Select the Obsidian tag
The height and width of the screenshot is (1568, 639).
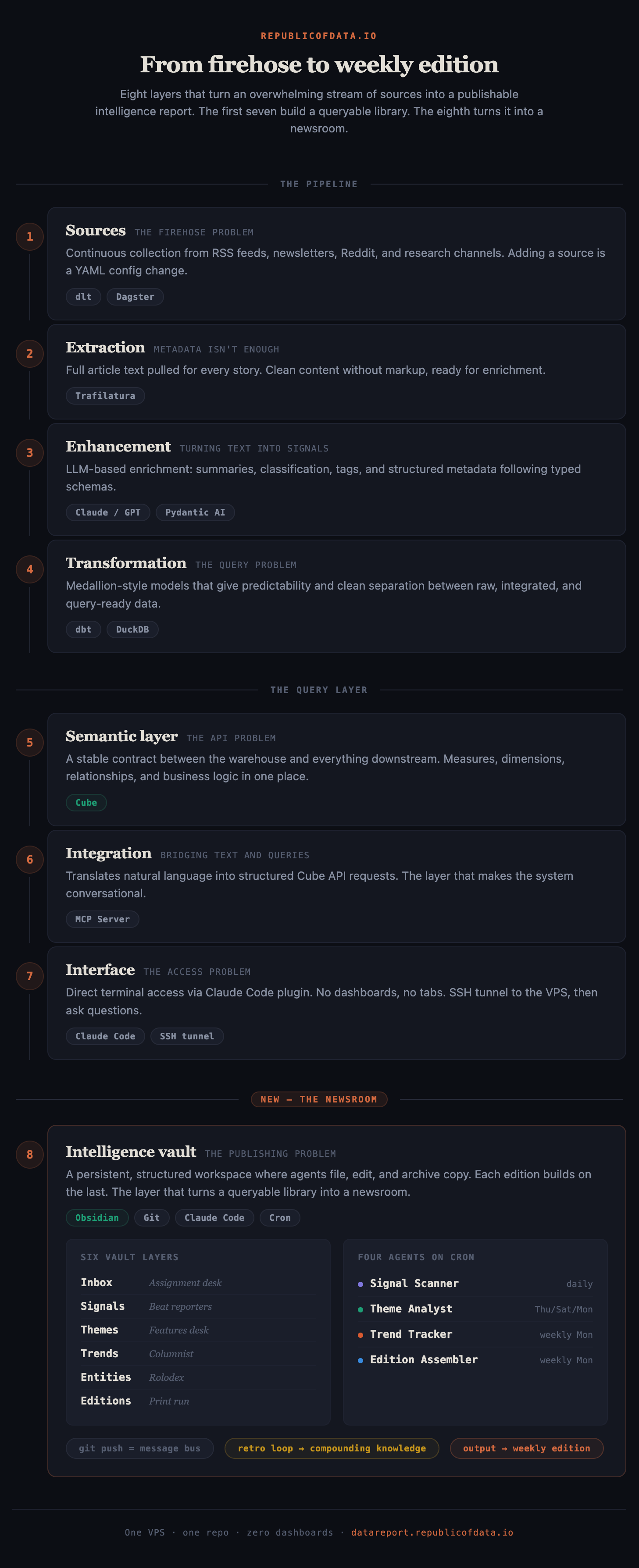click(97, 1217)
